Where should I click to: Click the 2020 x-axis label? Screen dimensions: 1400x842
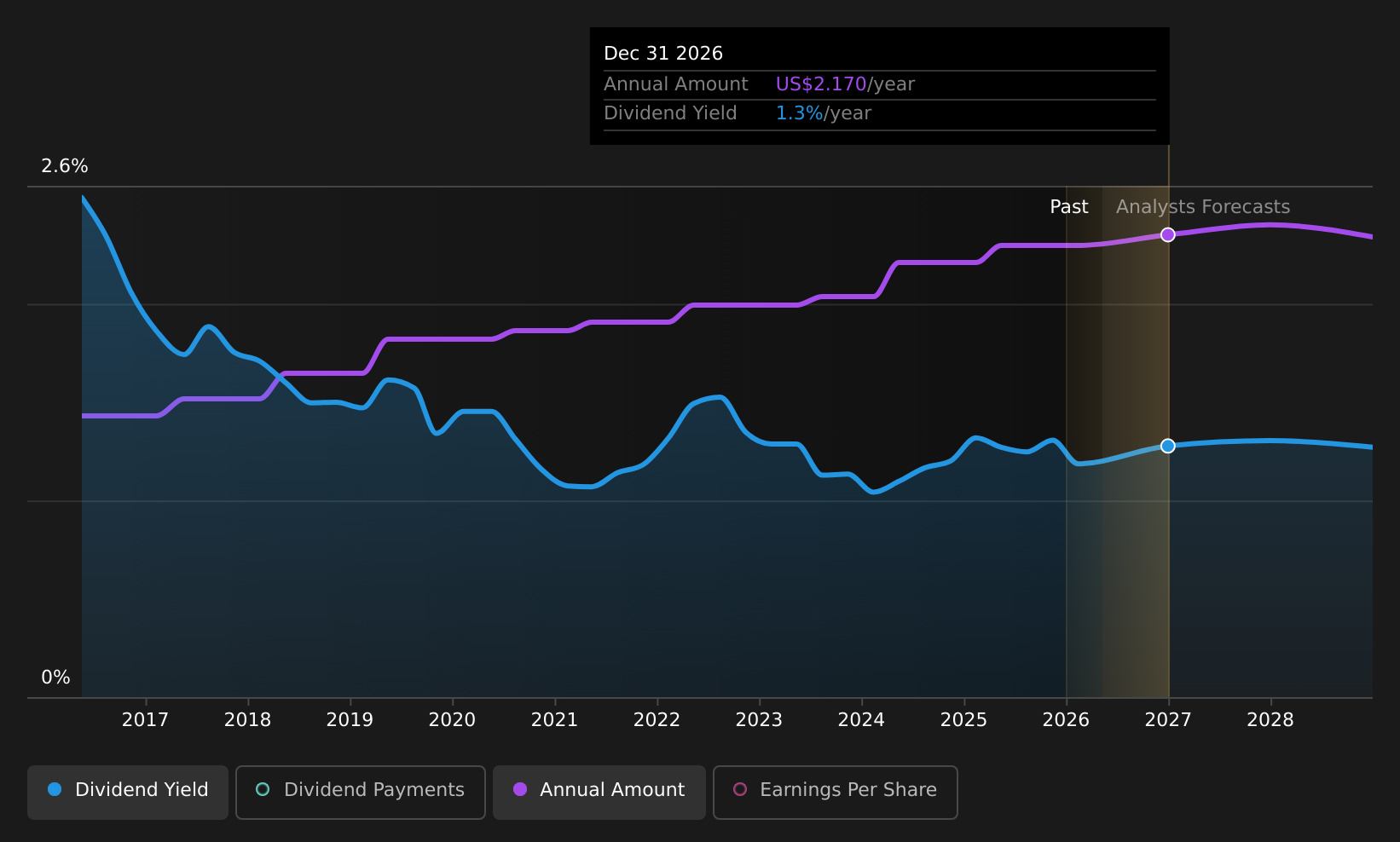click(x=452, y=720)
